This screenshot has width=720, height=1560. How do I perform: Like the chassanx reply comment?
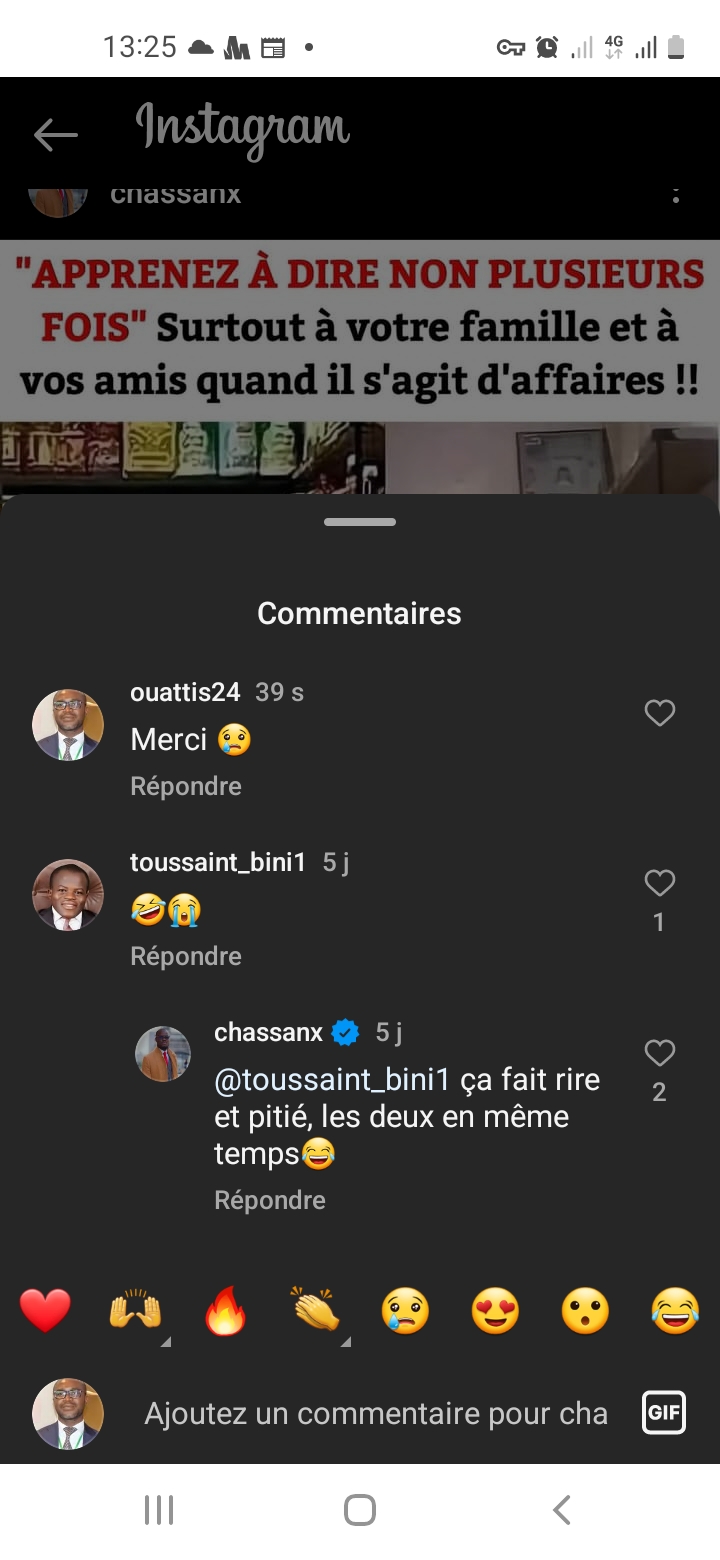click(x=660, y=1053)
